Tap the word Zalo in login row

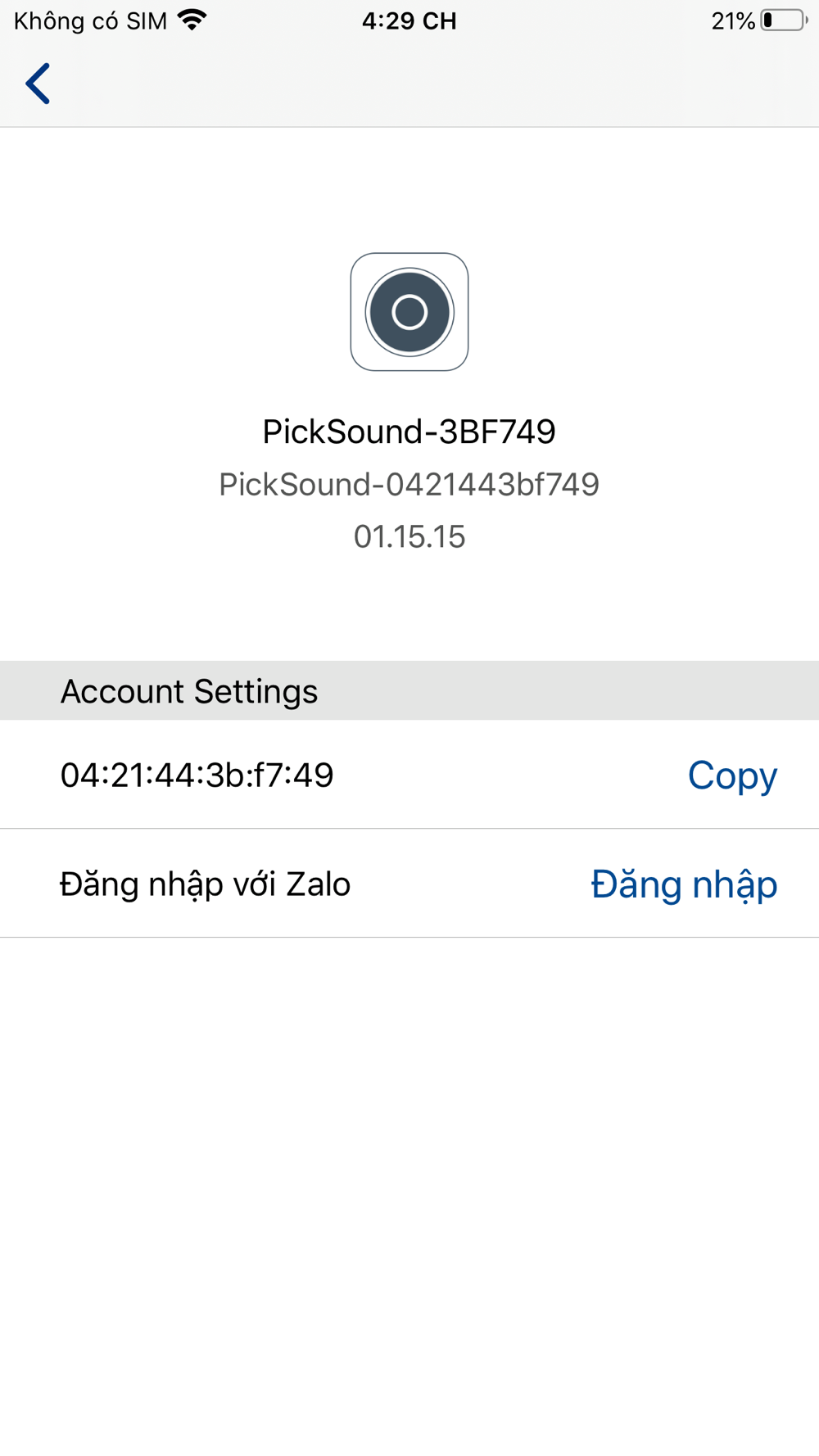coord(318,884)
